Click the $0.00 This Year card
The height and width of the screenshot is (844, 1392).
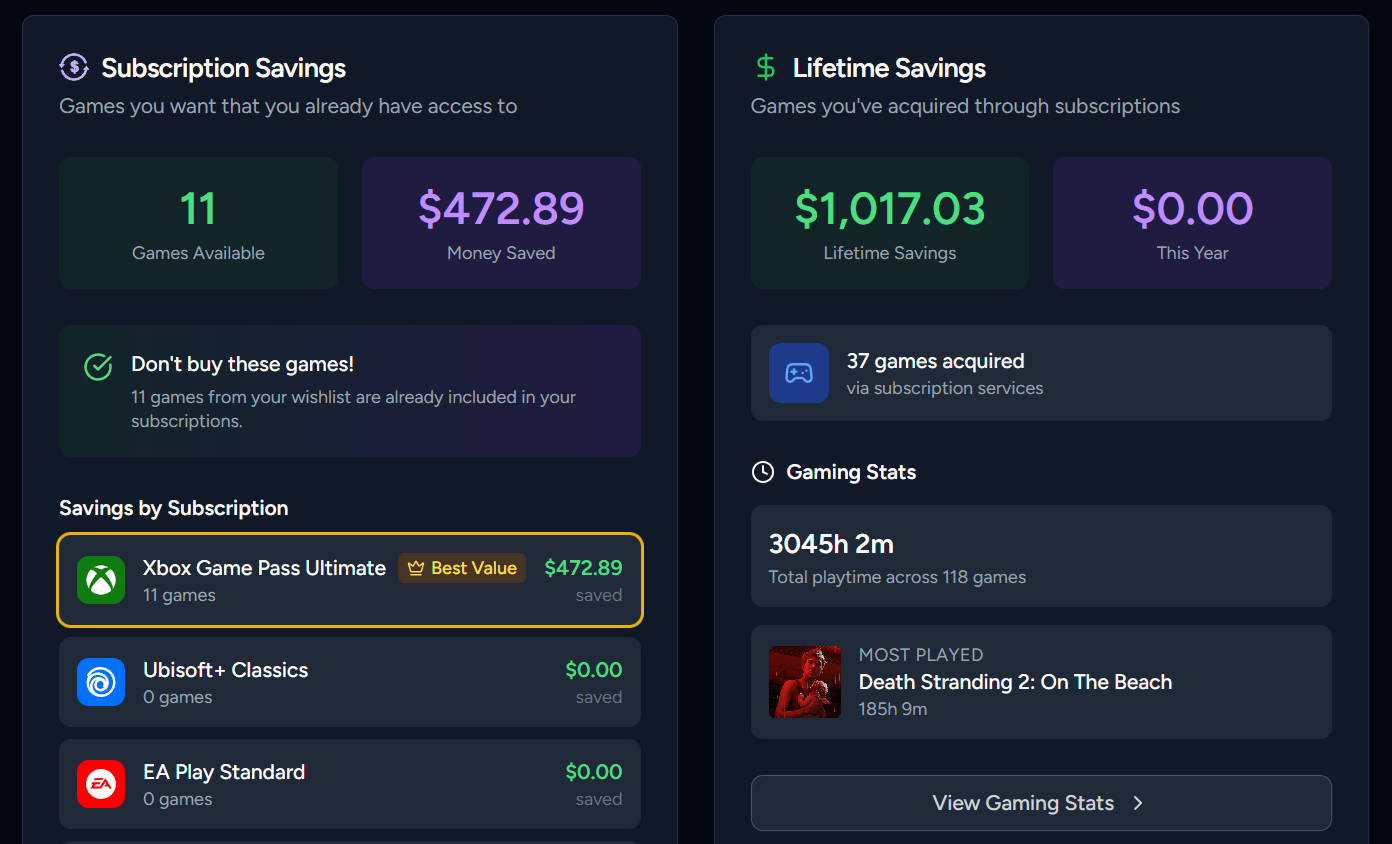[1192, 222]
